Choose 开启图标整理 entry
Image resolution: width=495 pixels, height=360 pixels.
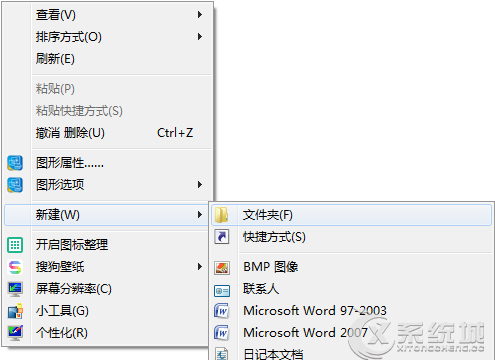click(107, 245)
